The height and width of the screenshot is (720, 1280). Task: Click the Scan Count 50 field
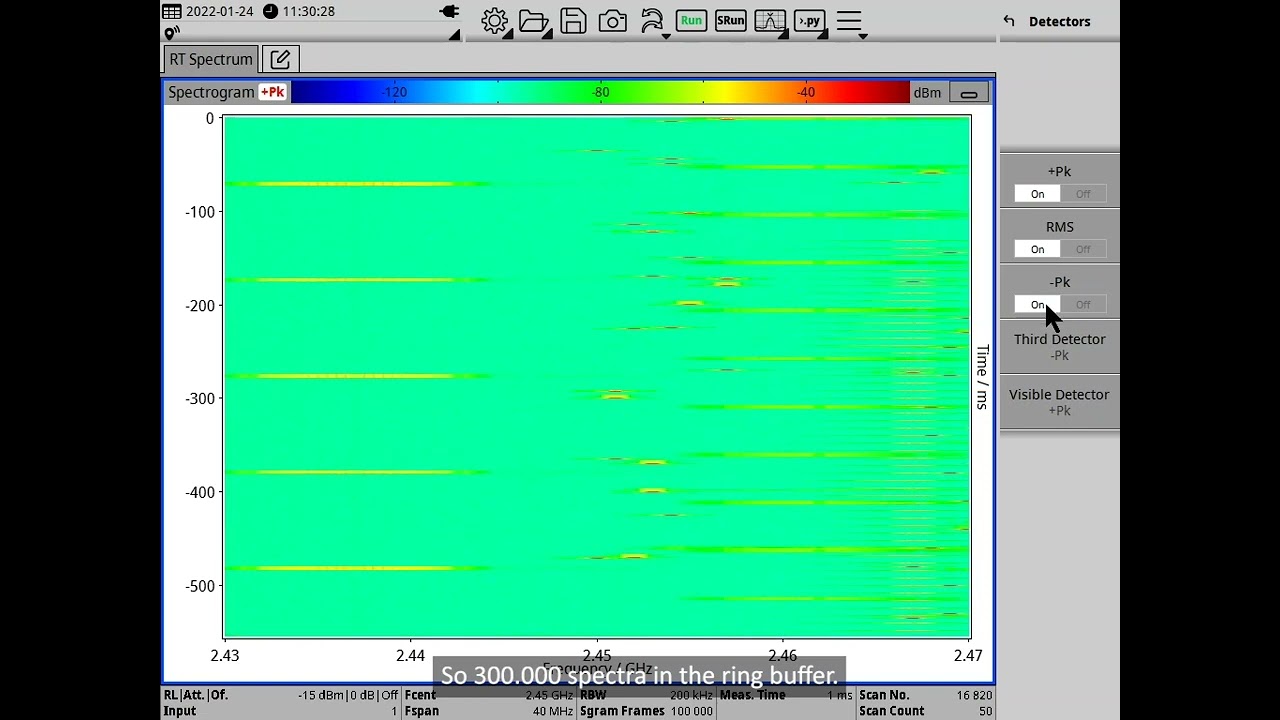coord(926,711)
